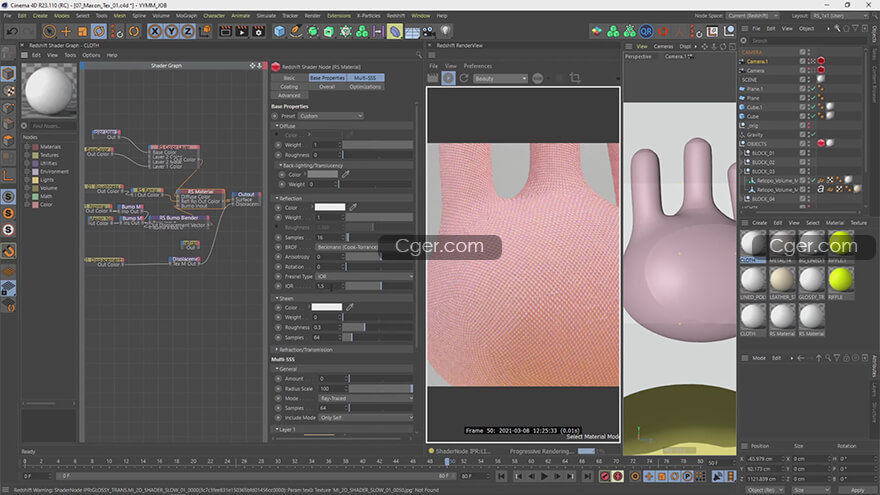Viewport: 880px width, 495px height.
Task: Open the Preset Custom dropdown
Action: pos(331,116)
